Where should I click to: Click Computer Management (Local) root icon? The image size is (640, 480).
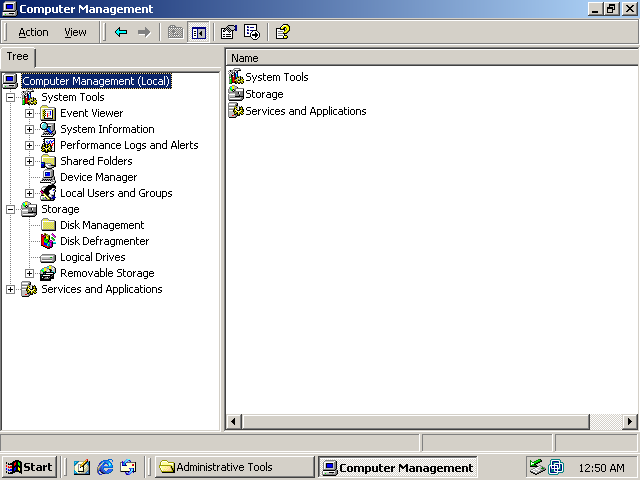click(x=10, y=81)
